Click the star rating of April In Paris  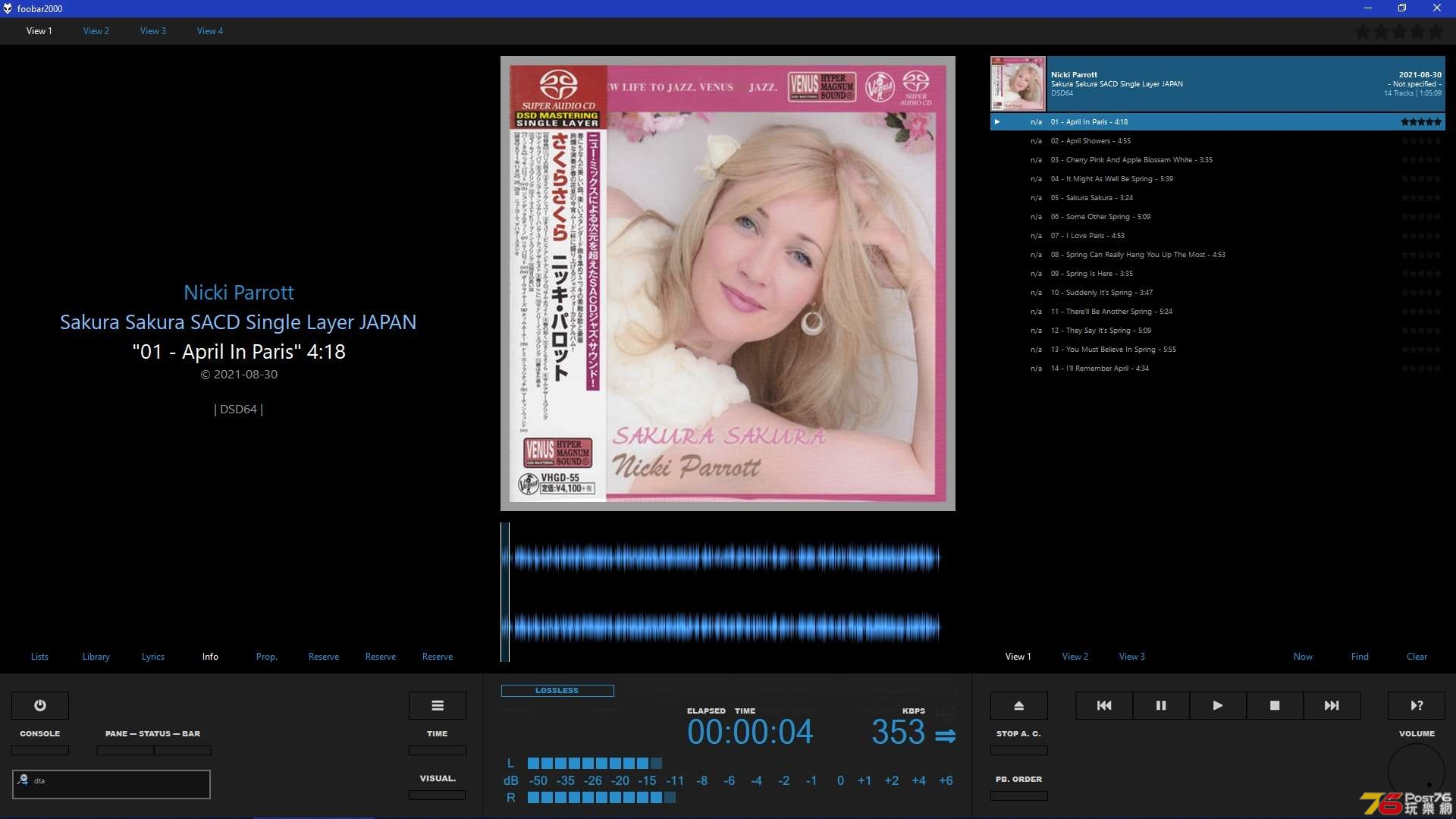(1421, 122)
